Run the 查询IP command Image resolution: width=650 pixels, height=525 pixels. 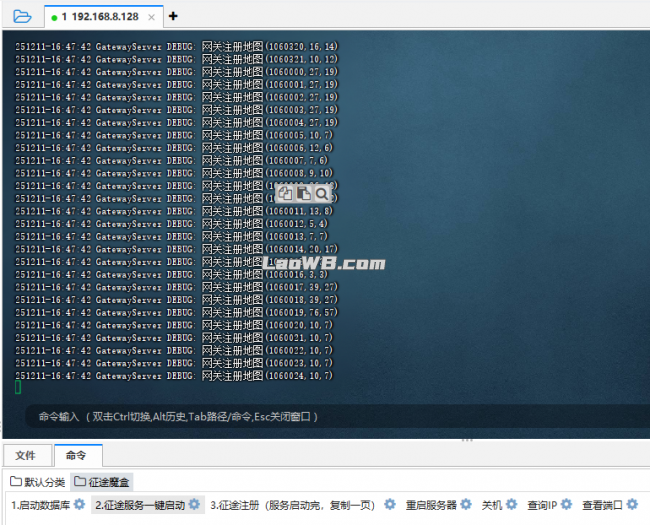coord(541,505)
